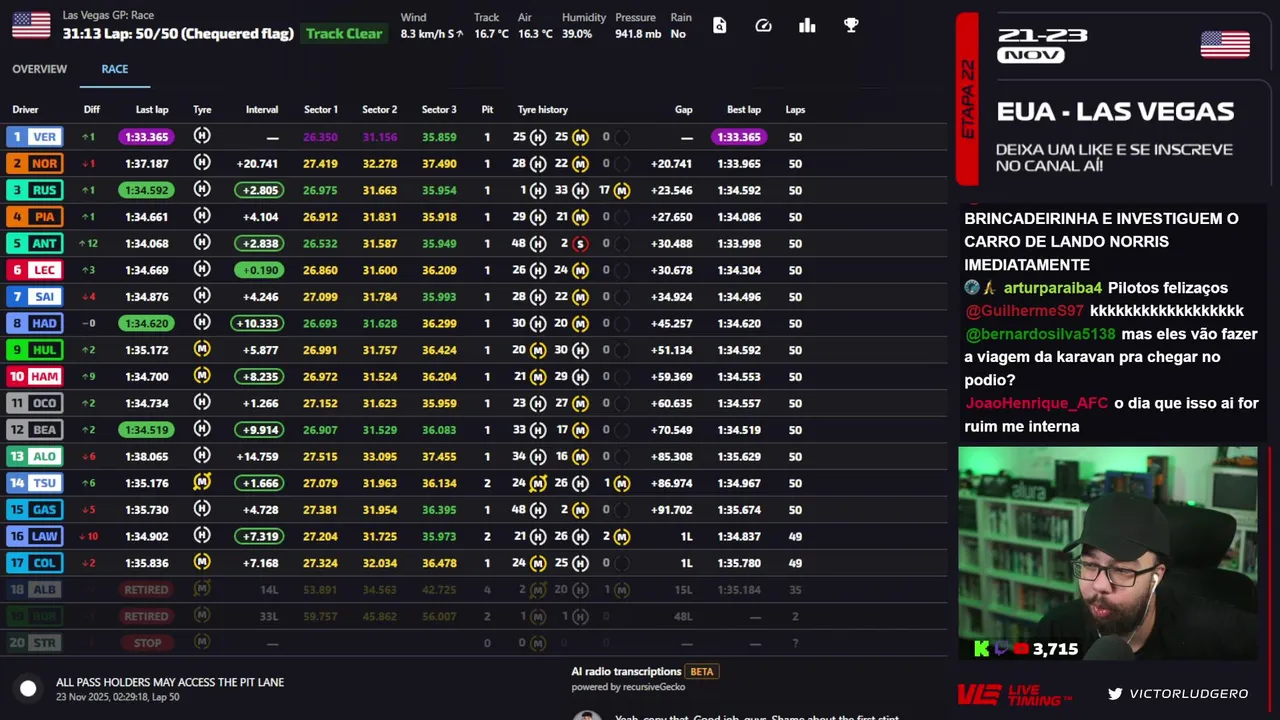
Task: Open the bar chart statistics icon
Action: (x=807, y=26)
